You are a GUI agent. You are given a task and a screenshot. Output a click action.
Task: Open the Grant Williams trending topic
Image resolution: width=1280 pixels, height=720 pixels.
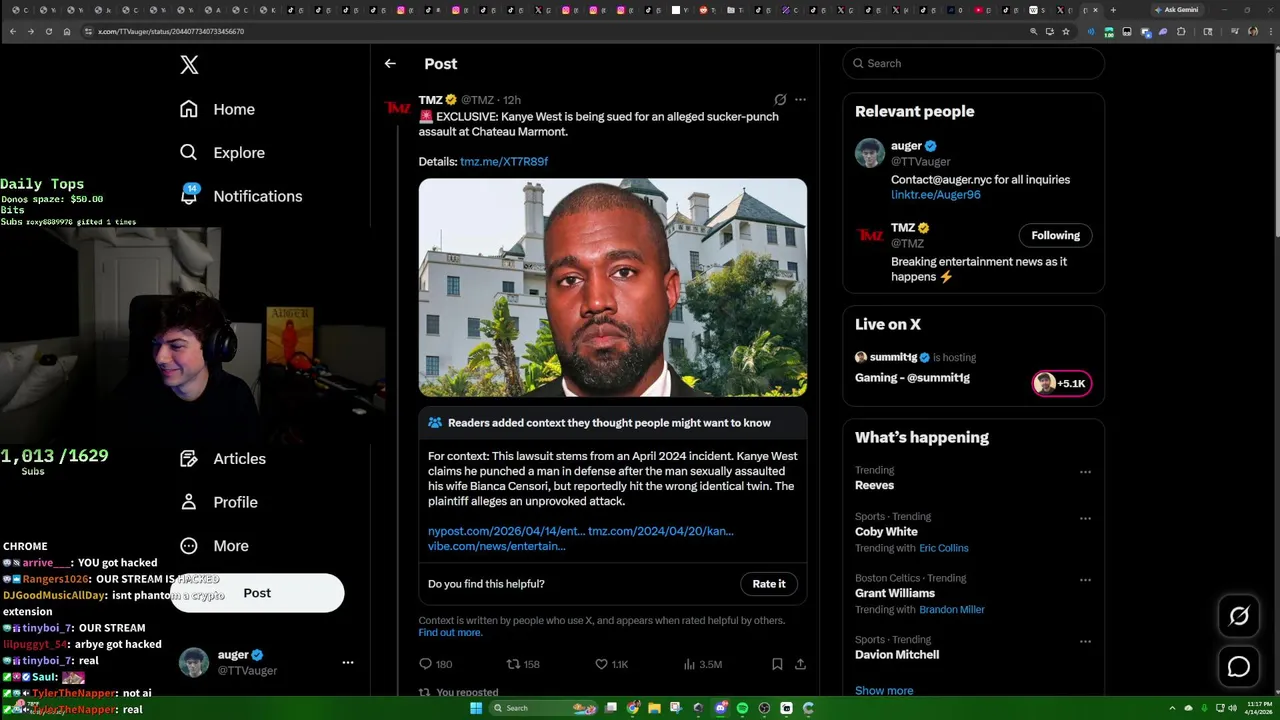[895, 593]
